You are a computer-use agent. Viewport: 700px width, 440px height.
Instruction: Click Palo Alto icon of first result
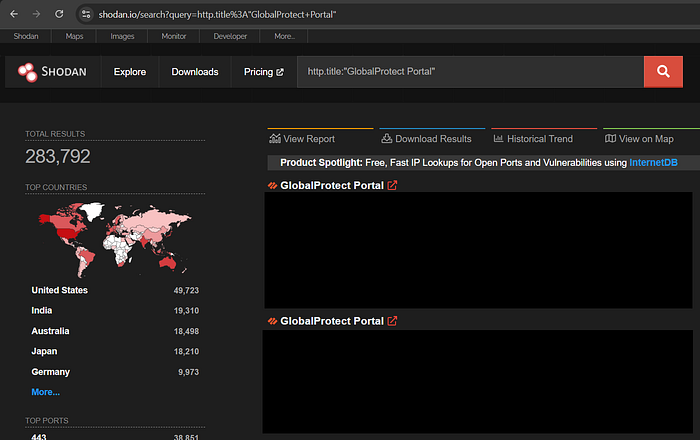pyautogui.click(x=272, y=185)
